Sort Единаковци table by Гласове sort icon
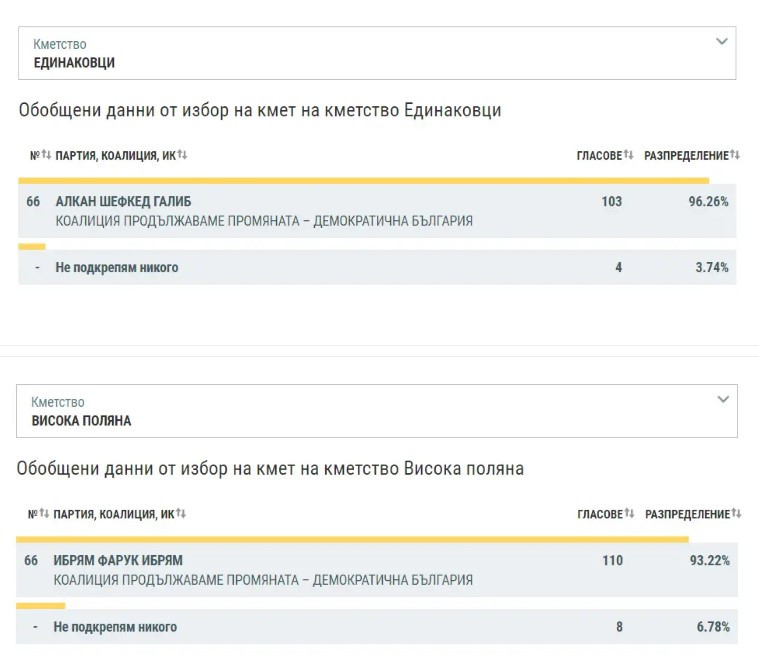759x663 pixels. coord(629,155)
